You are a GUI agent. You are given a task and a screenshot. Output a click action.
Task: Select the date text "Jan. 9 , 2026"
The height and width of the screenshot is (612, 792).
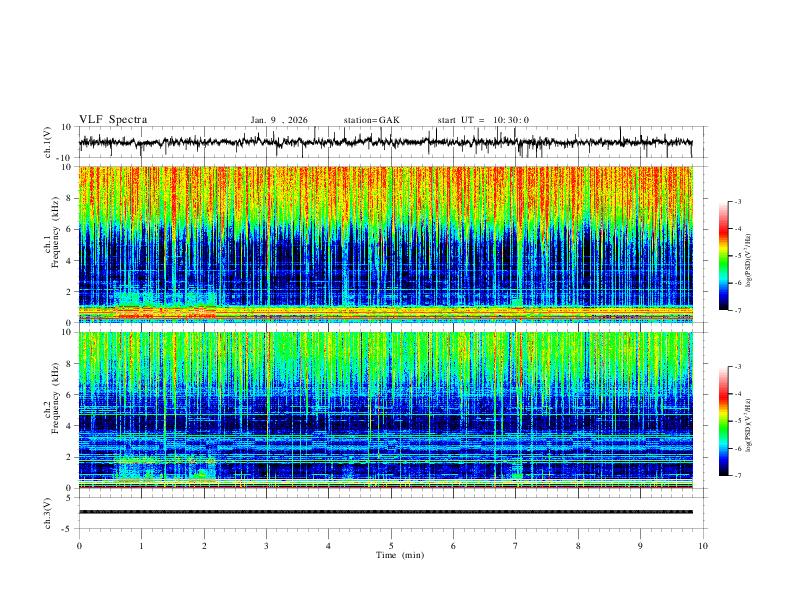pos(279,120)
